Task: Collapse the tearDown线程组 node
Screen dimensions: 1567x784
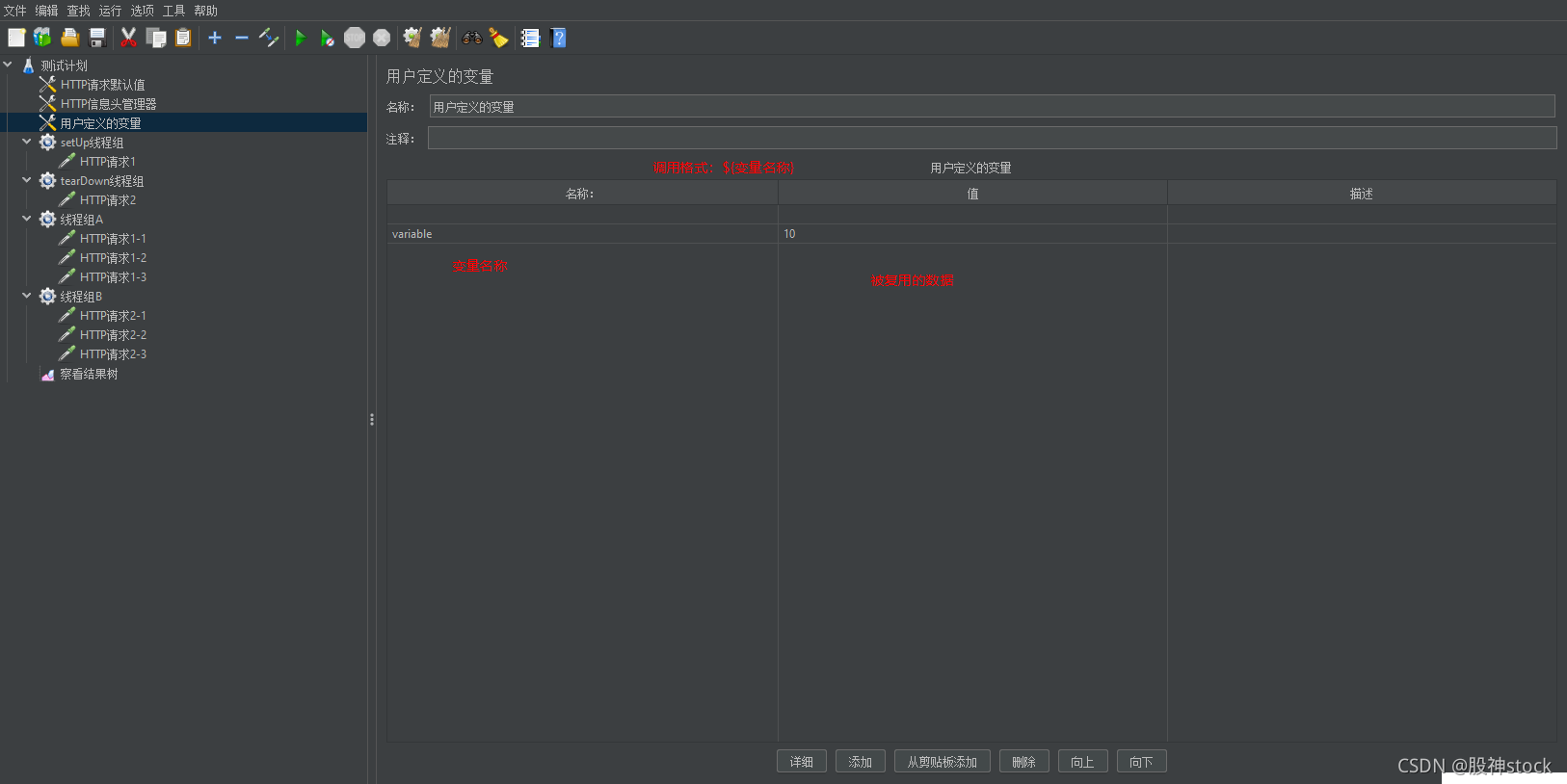Action: (27, 180)
